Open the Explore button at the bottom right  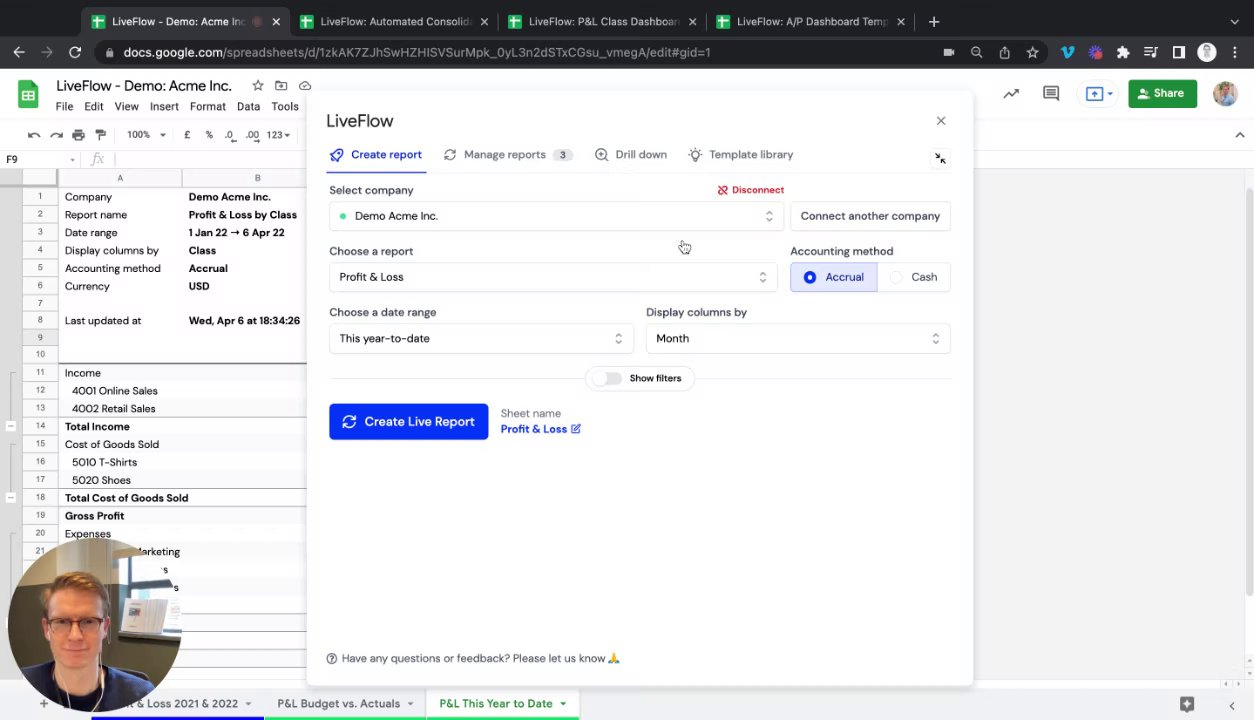tap(1187, 704)
